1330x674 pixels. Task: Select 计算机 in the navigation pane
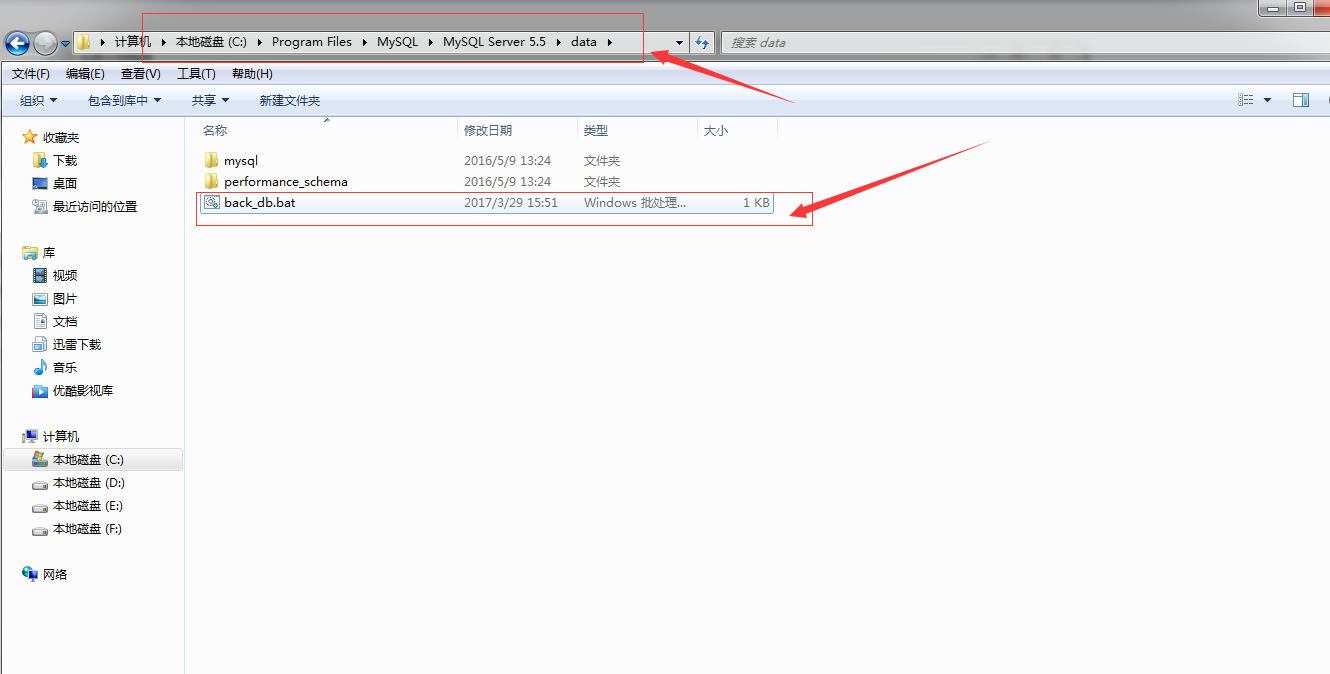tap(61, 436)
